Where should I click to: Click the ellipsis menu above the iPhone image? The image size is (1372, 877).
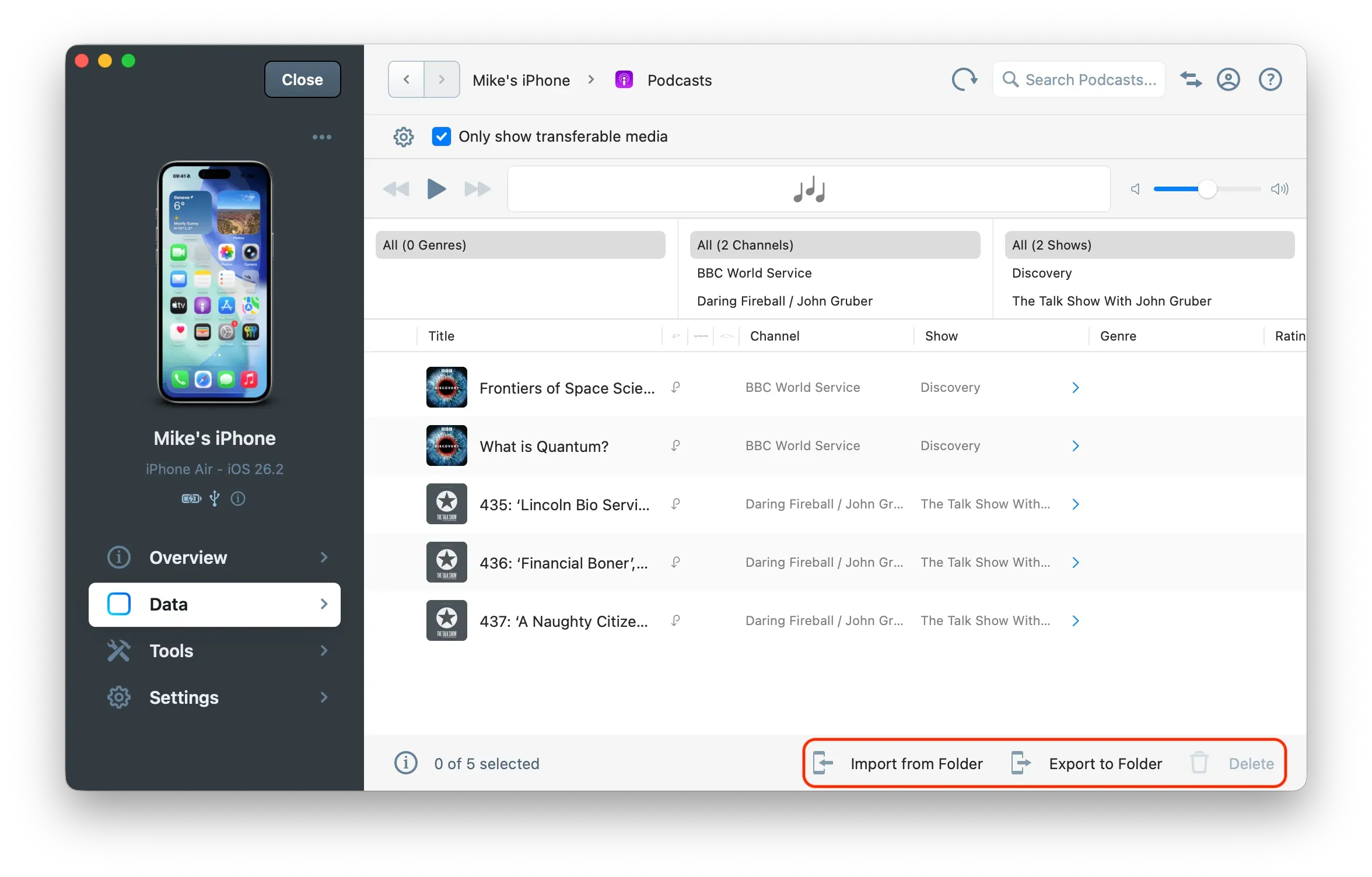[x=321, y=136]
